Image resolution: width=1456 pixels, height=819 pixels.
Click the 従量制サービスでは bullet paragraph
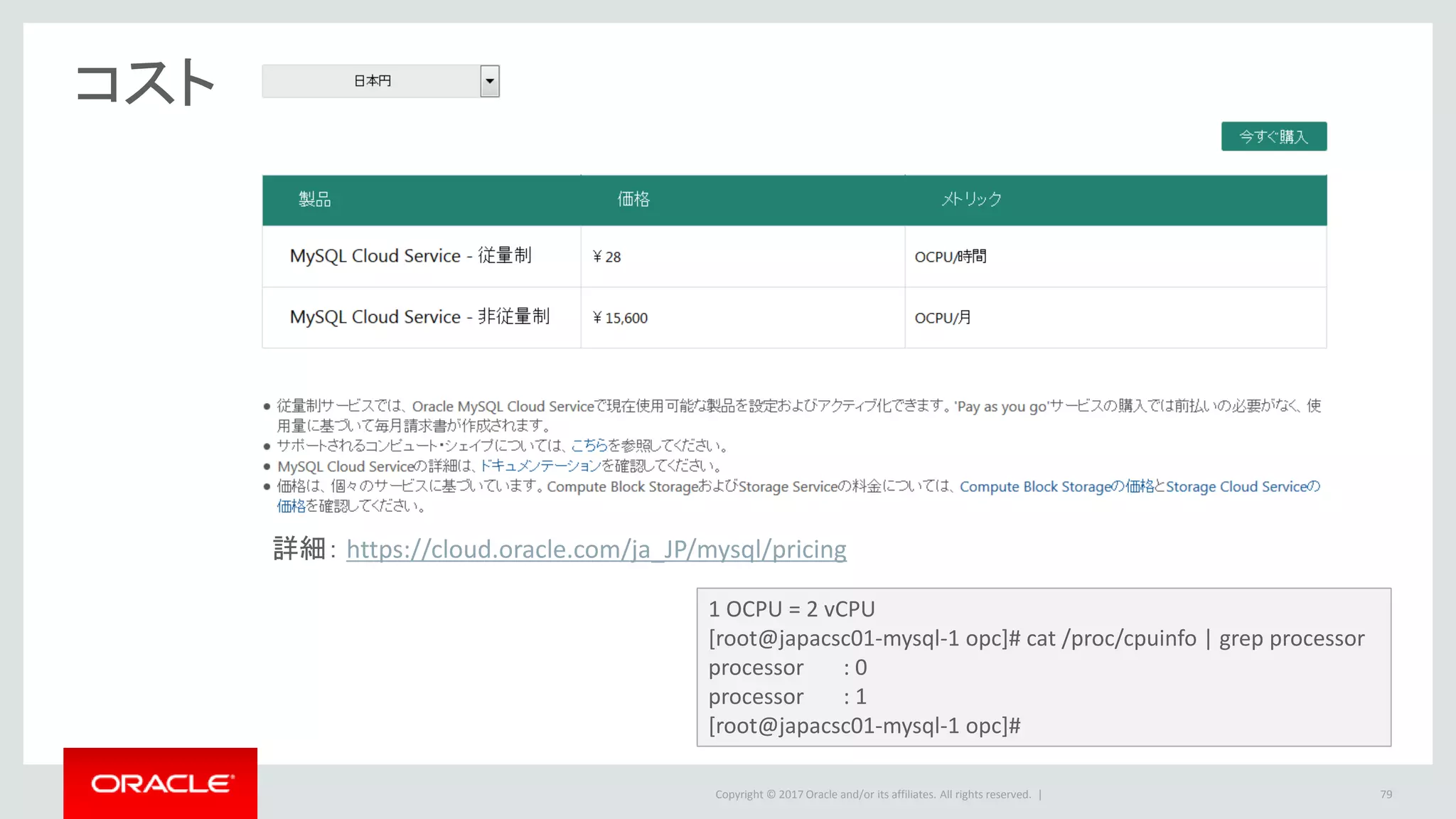(798, 415)
